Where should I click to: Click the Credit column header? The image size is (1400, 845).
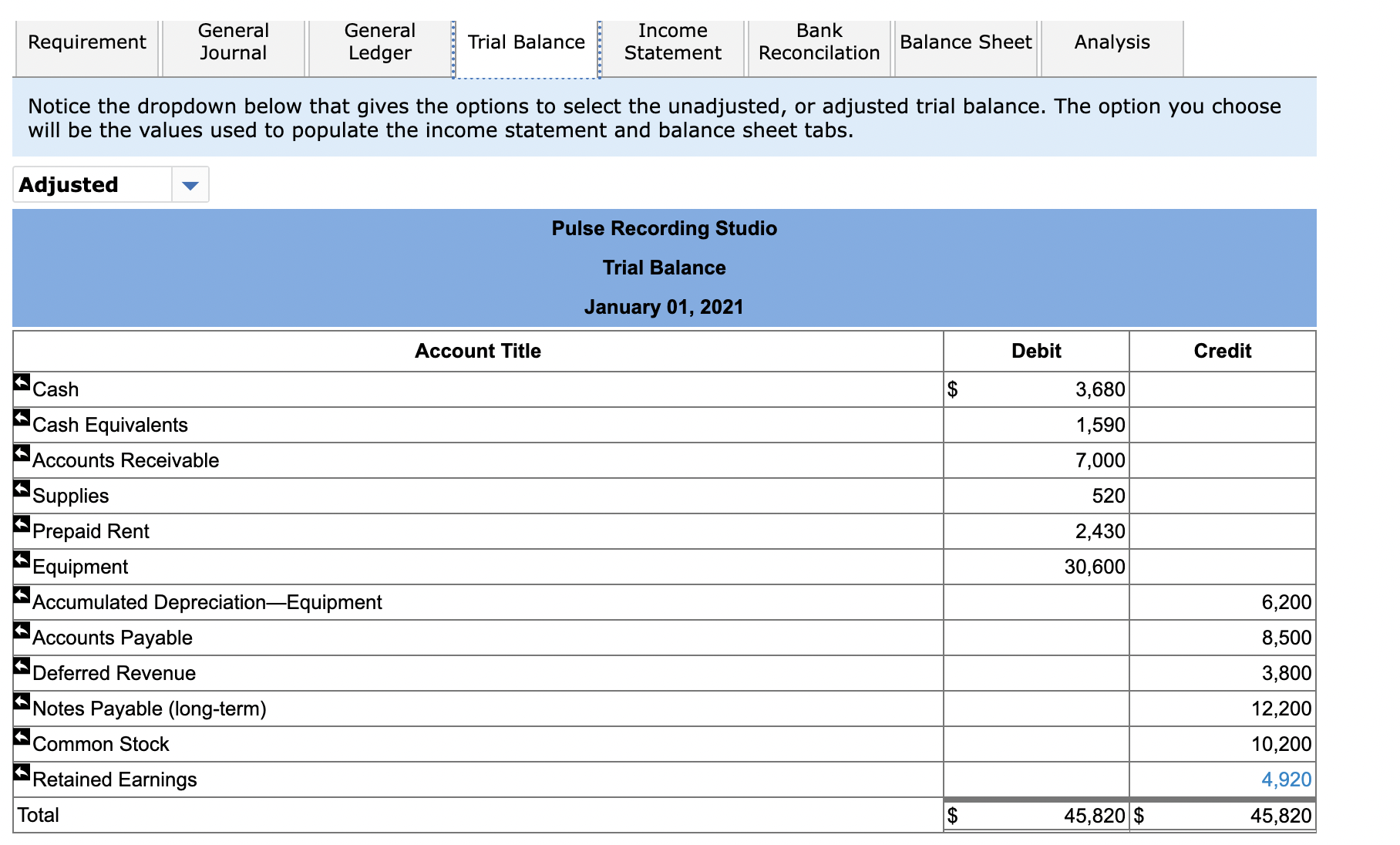1223,351
